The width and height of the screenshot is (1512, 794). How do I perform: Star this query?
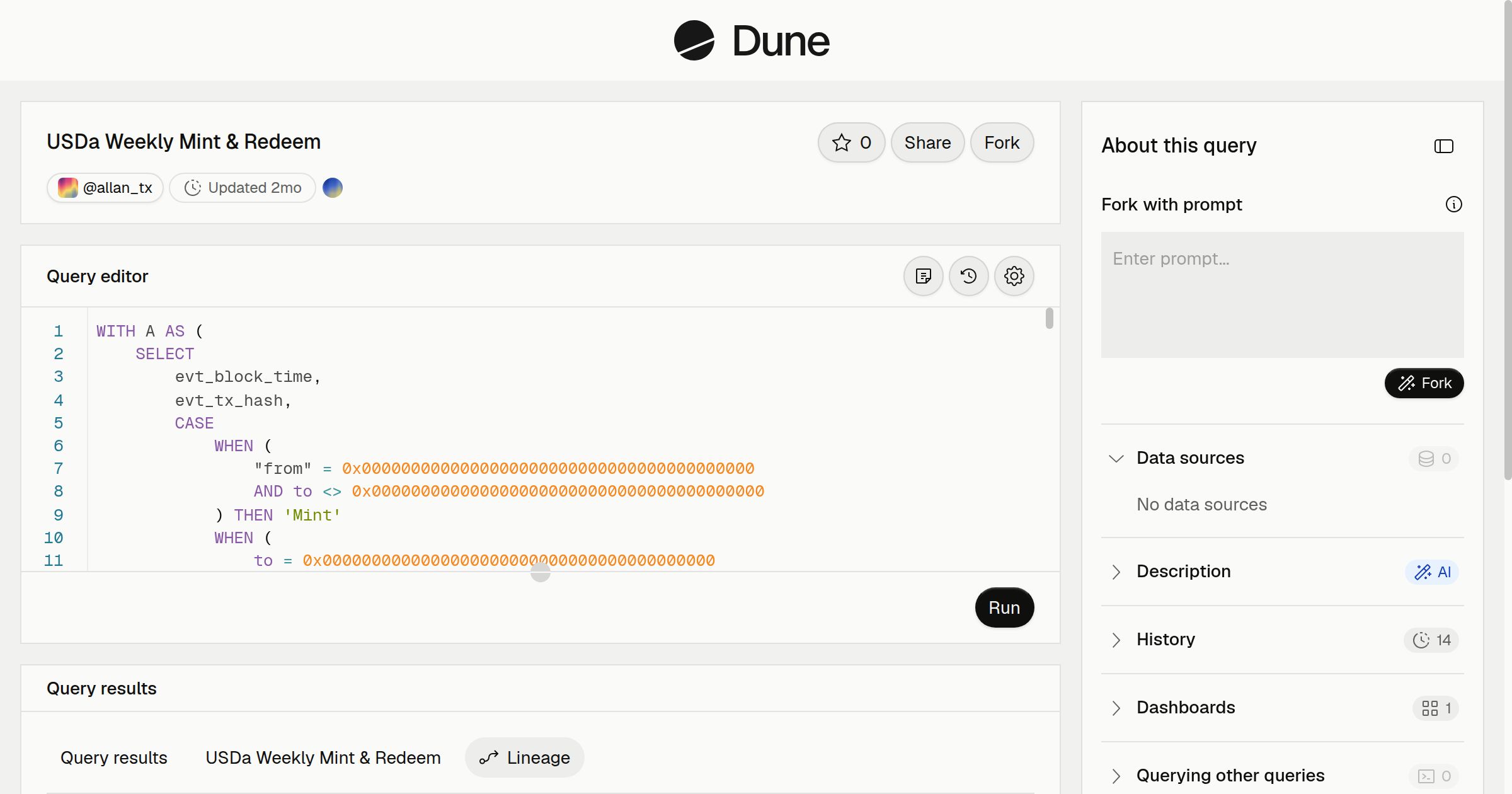pos(851,142)
